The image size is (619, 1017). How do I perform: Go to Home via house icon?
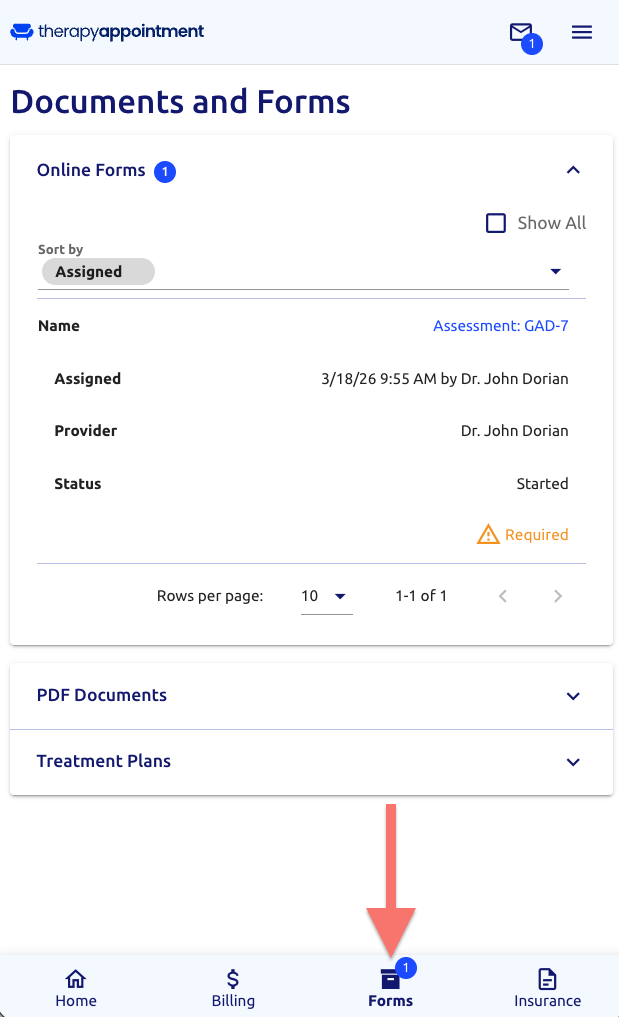pyautogui.click(x=76, y=978)
